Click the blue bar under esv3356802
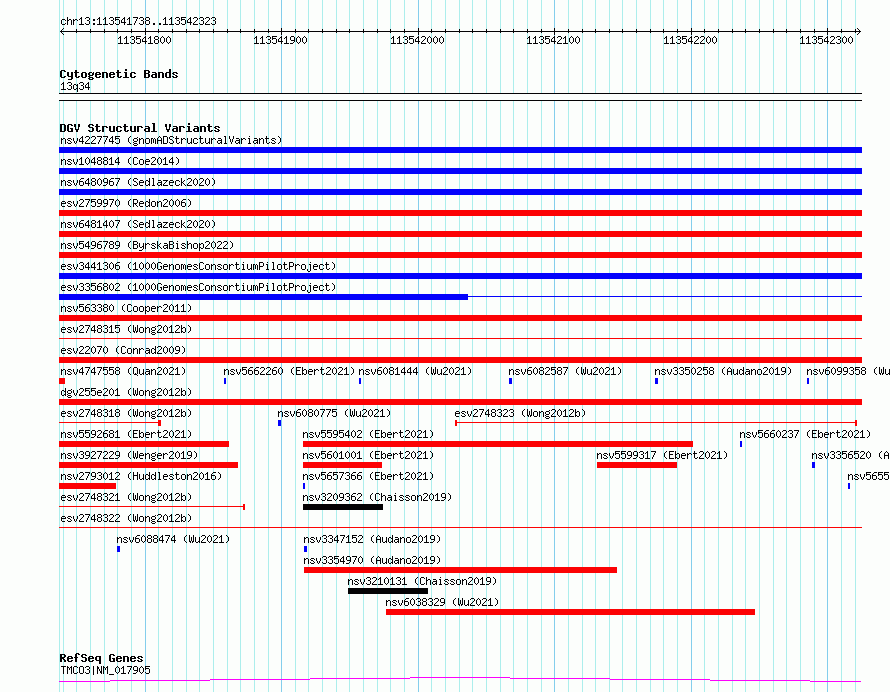Screen dimensions: 890x692 [263, 297]
